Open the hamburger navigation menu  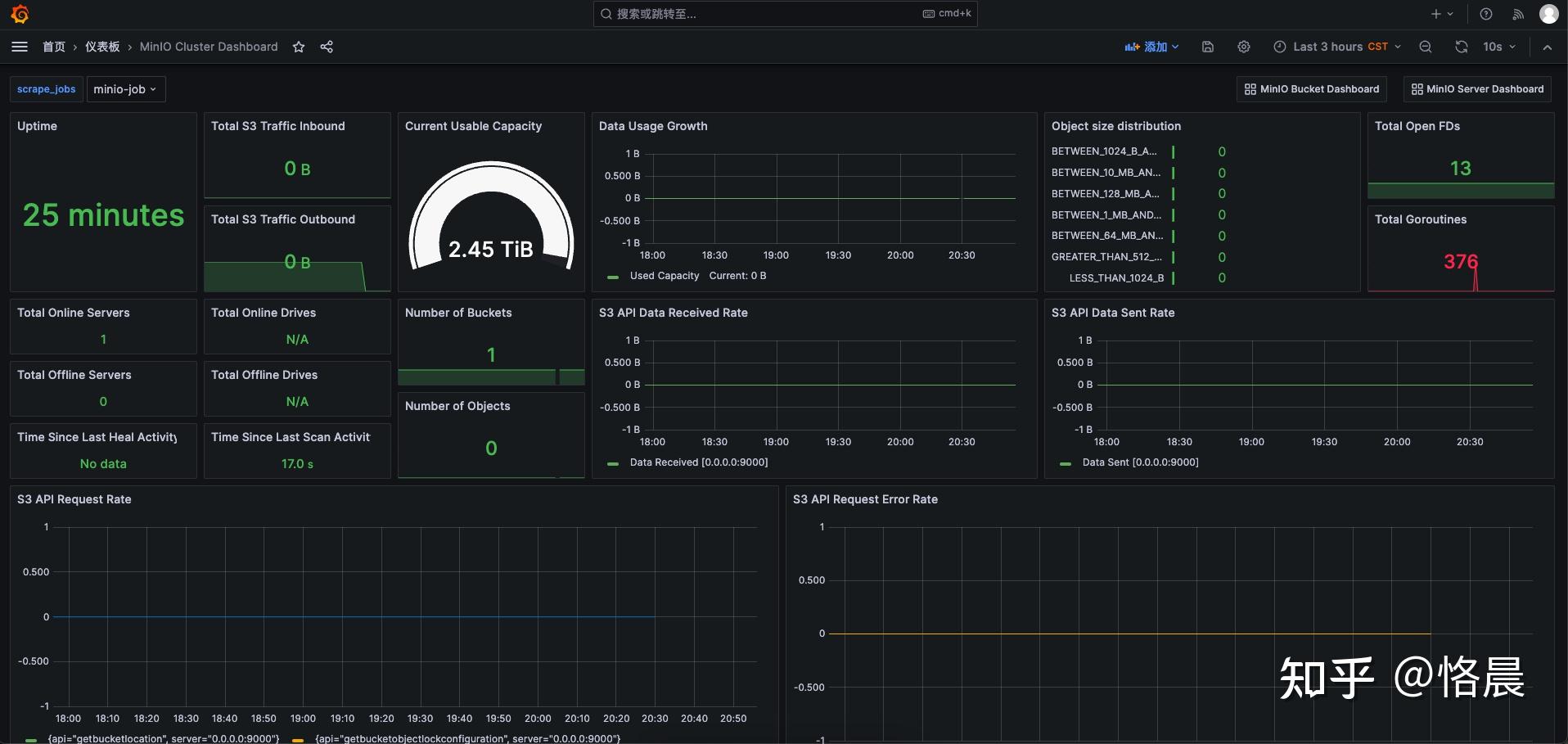20,47
